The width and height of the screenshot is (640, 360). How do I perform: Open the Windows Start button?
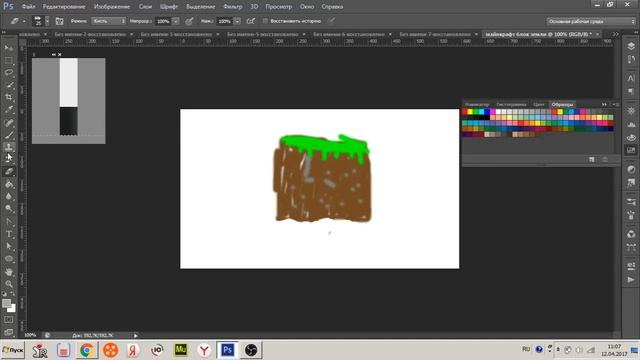[13, 350]
